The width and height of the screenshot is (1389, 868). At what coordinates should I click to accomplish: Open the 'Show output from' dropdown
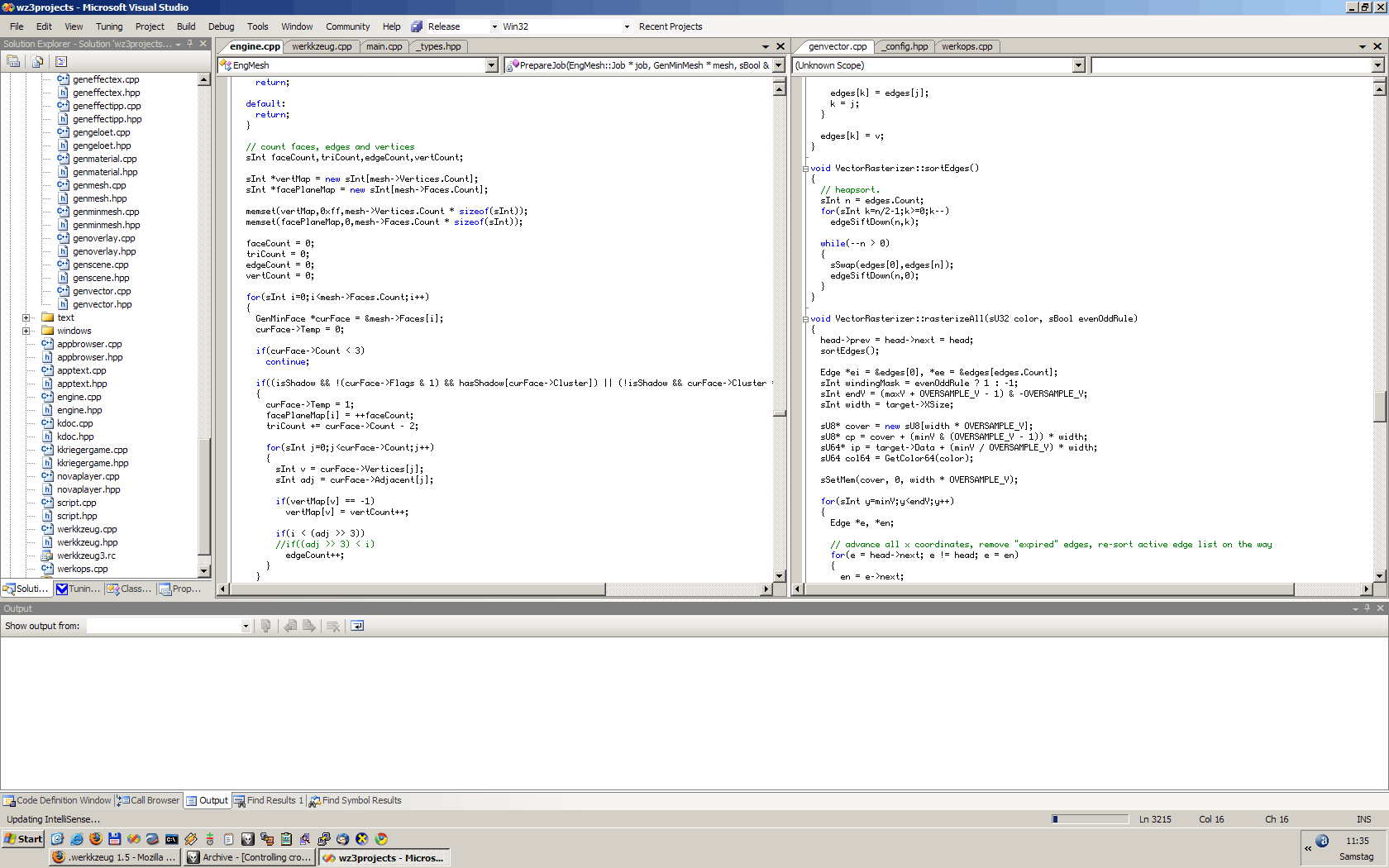click(x=246, y=626)
